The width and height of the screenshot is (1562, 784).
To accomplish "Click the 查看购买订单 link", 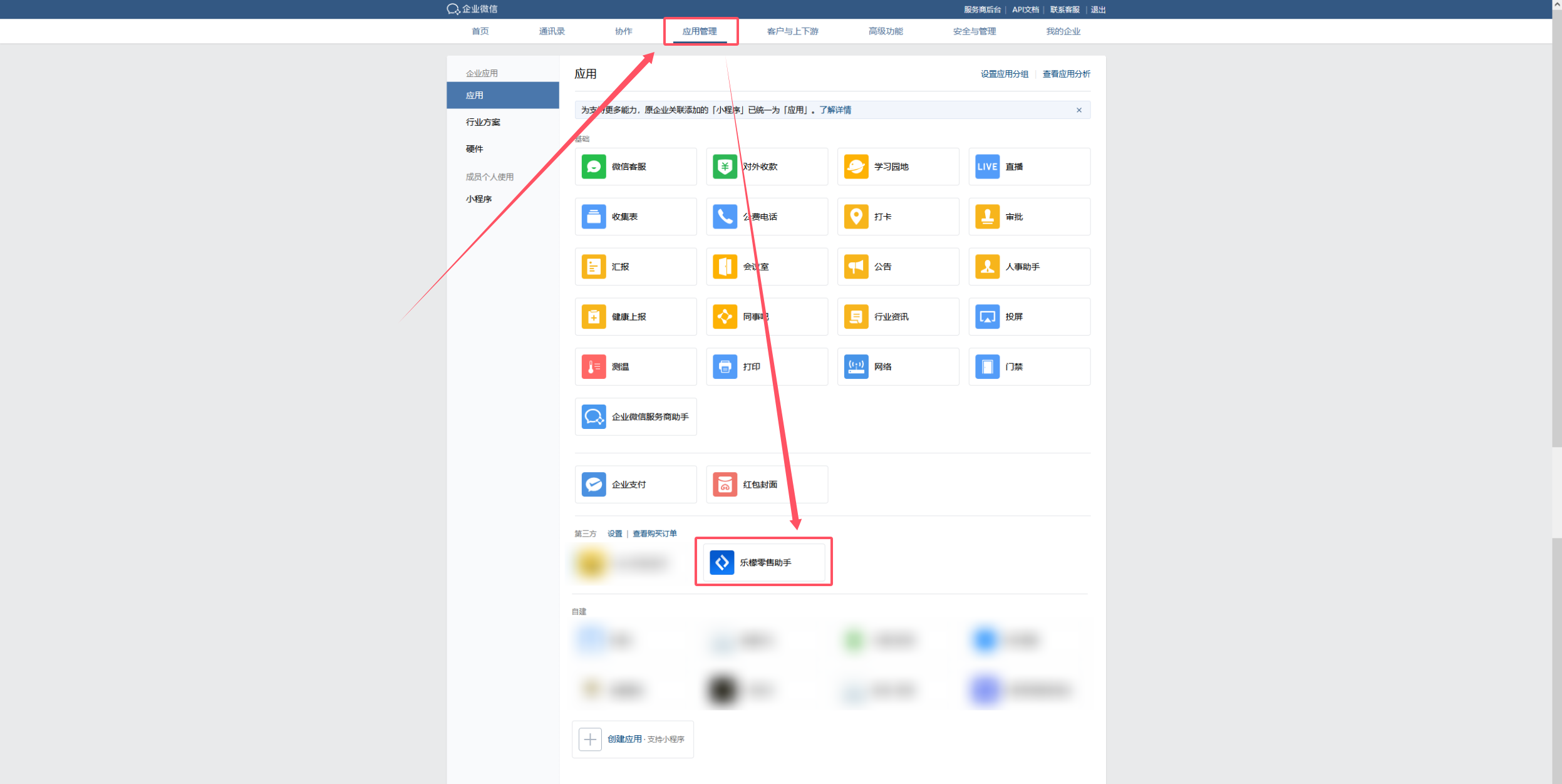I will (654, 534).
